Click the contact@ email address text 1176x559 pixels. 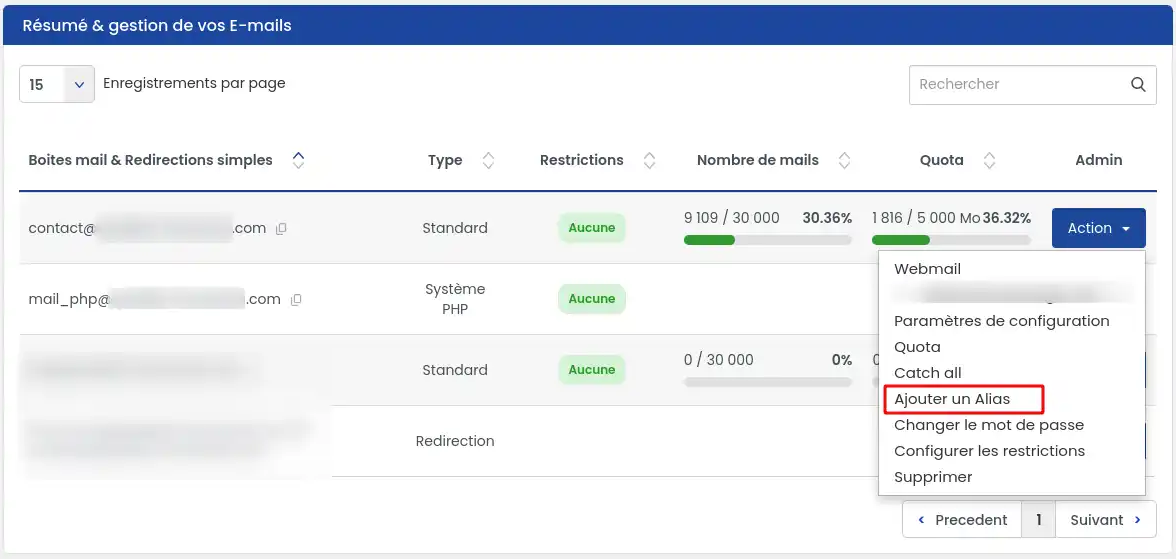tap(147, 228)
